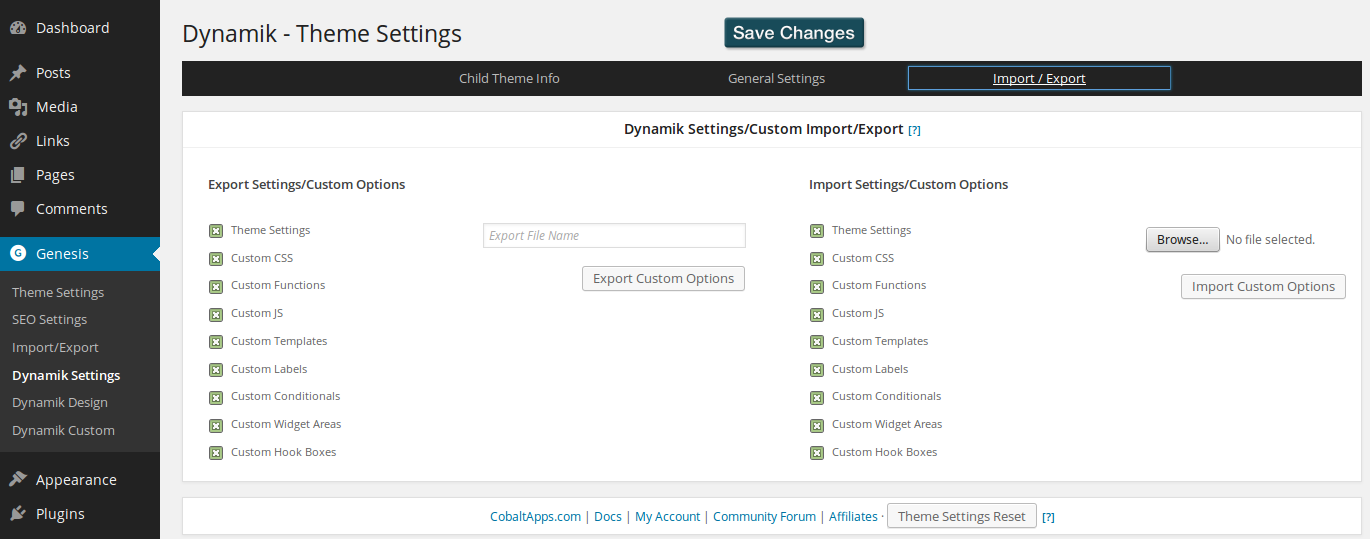Click the Plugins plug icon
1370x539 pixels.
coord(18,514)
